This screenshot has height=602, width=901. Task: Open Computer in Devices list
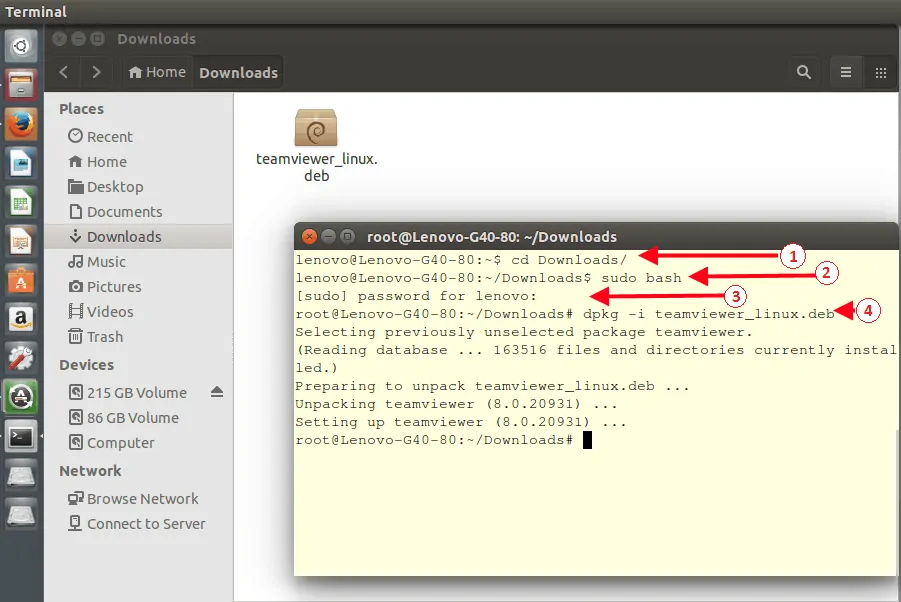(138, 443)
